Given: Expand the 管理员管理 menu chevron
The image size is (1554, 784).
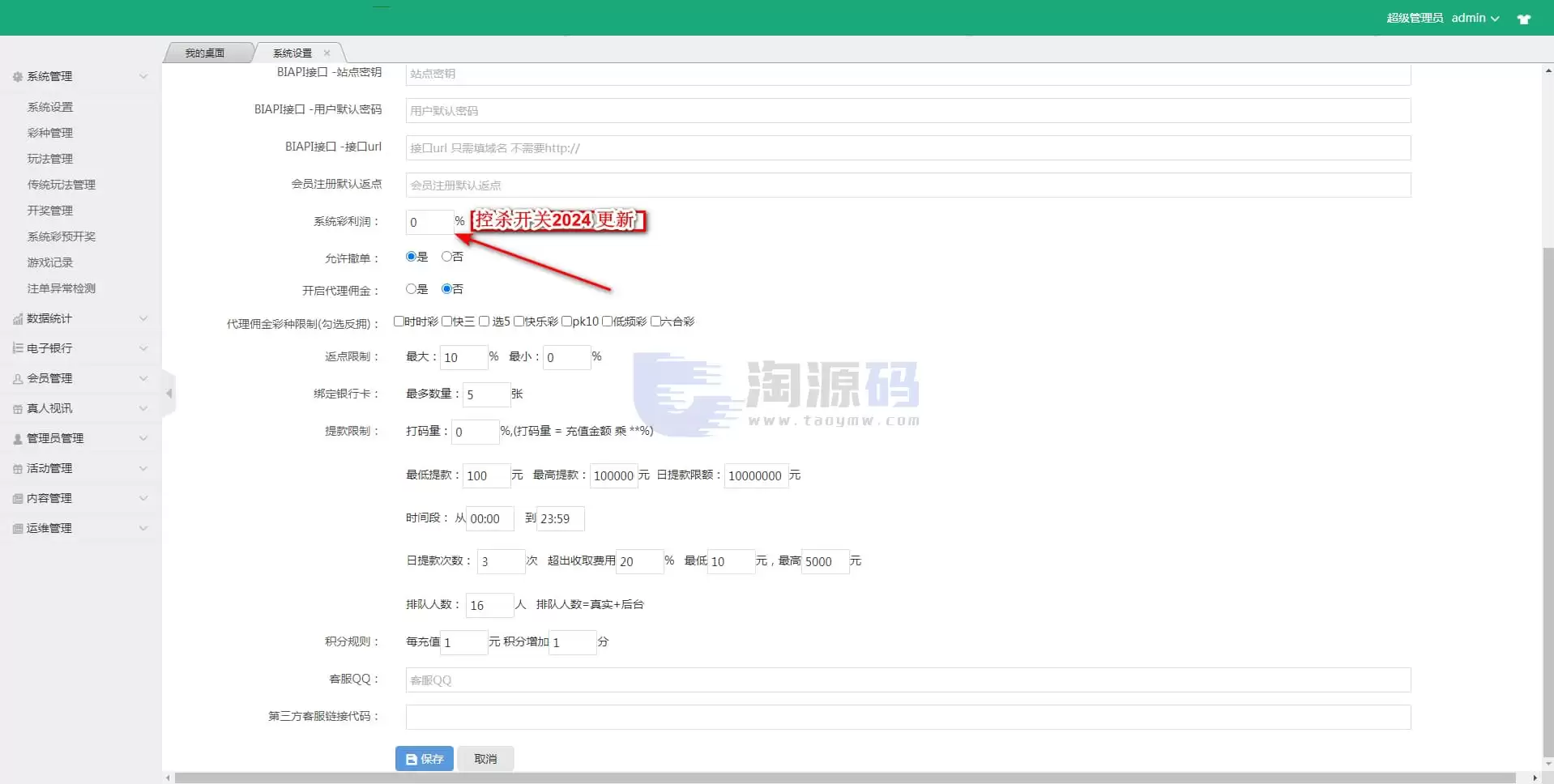Looking at the screenshot, I should tap(143, 438).
